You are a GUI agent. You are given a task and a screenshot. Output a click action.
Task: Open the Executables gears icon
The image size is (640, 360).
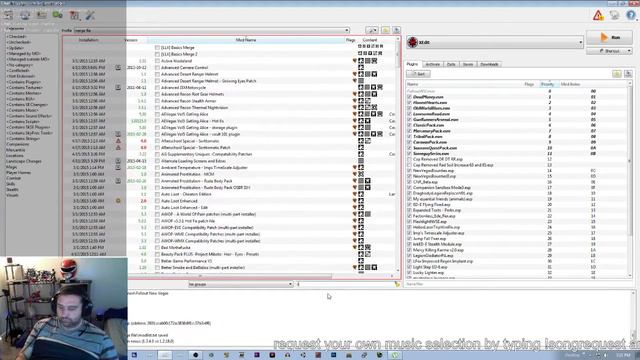[x=58, y=15]
